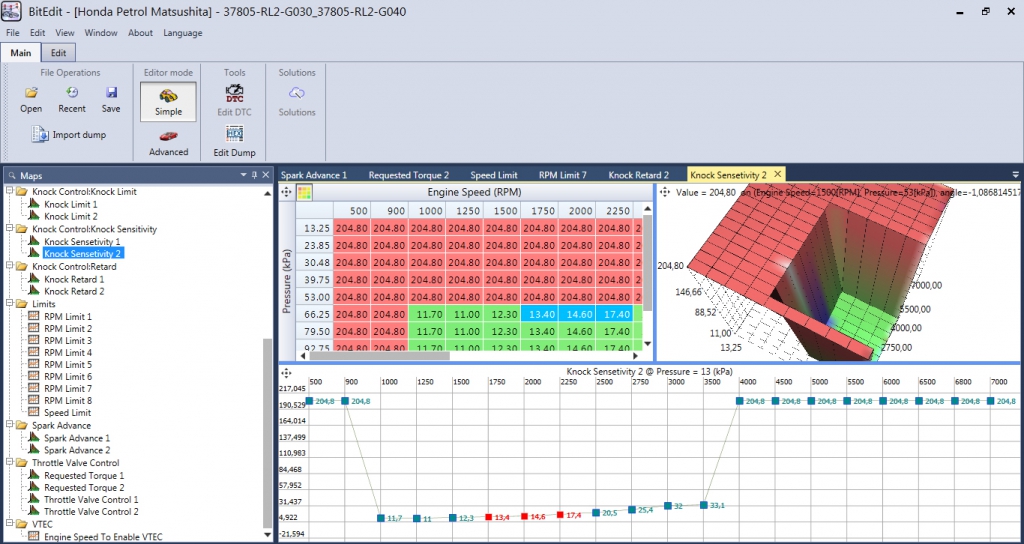Switch to the Edit ribbon tab
The image size is (1024, 544).
point(58,52)
